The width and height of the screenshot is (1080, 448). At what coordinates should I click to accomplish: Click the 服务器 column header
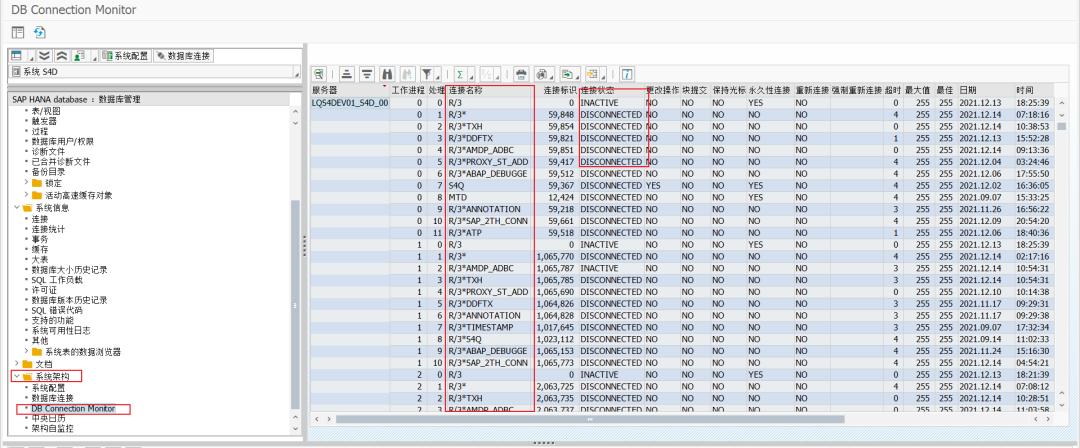(x=350, y=91)
